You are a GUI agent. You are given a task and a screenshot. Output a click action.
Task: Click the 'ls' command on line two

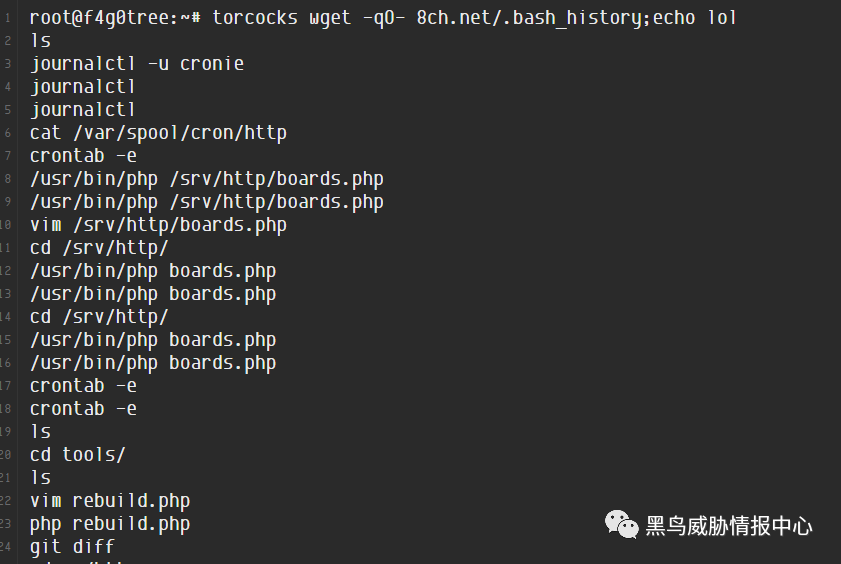pyautogui.click(x=41, y=41)
